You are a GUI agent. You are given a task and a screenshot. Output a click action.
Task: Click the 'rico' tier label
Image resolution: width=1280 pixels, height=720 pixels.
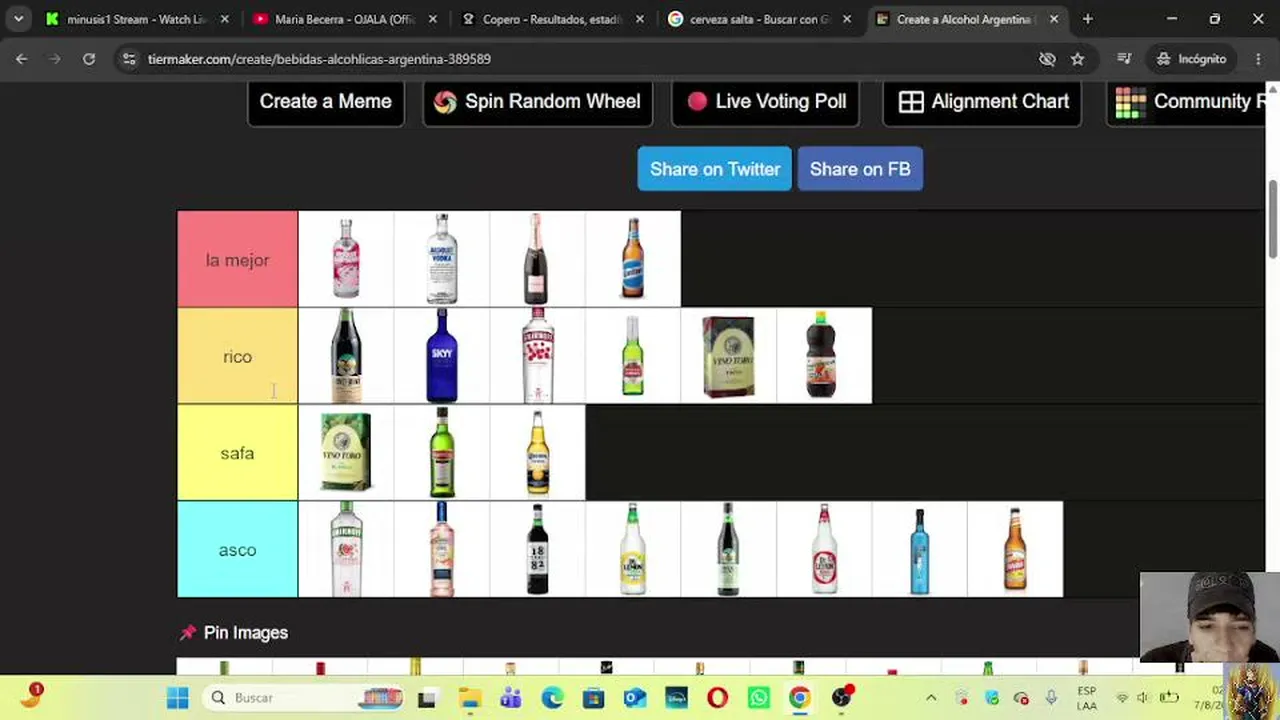click(237, 357)
